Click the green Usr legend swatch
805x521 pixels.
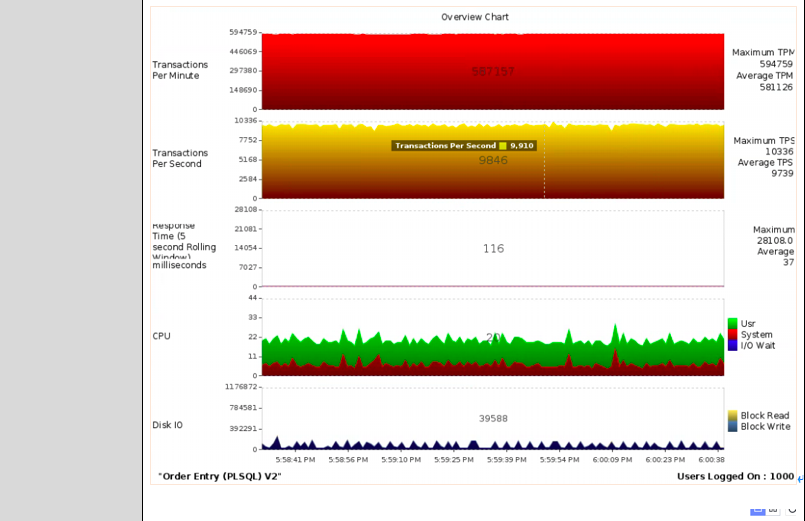point(733,323)
